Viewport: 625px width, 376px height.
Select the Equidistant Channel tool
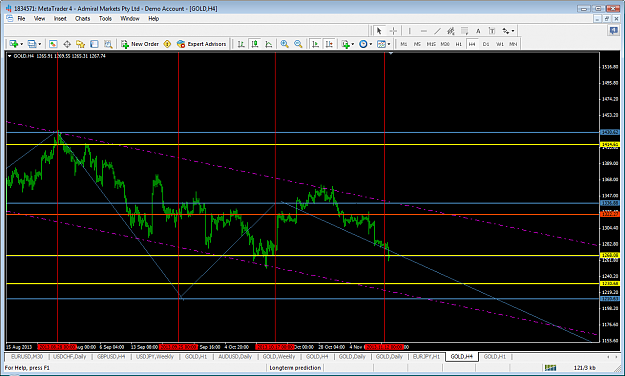[x=451, y=31]
